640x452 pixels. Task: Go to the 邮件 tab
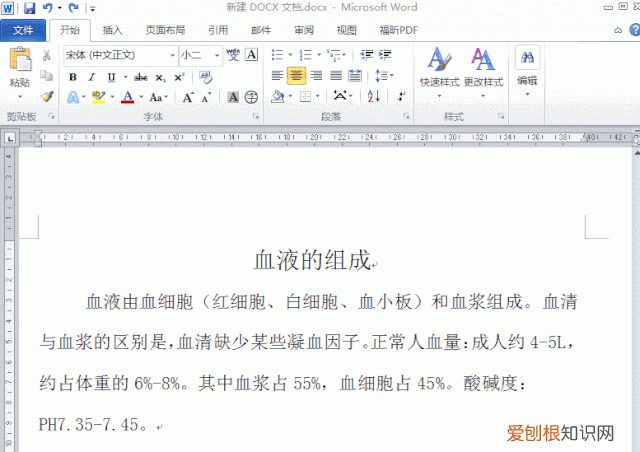pyautogui.click(x=261, y=30)
